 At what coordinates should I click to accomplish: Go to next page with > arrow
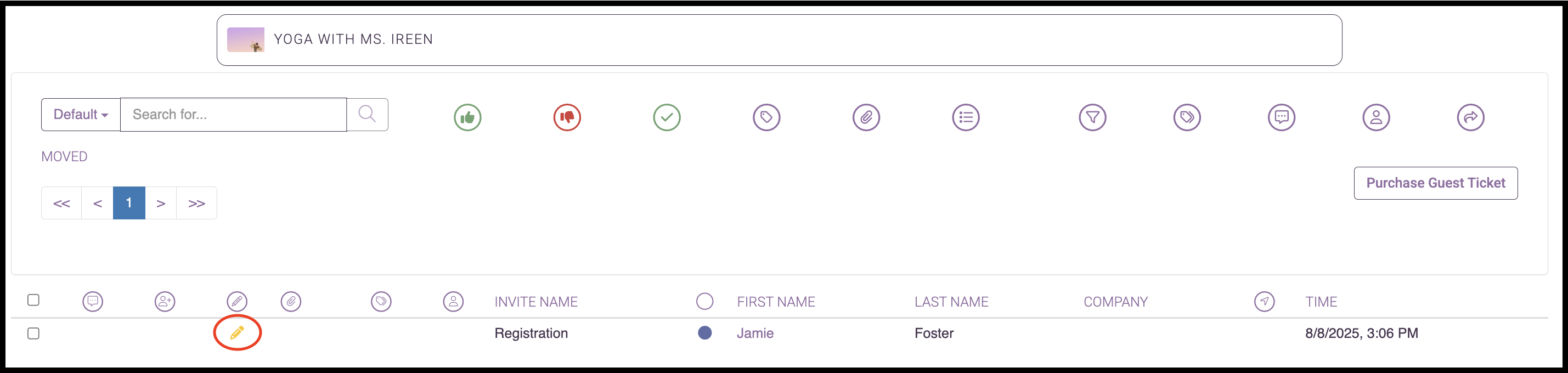[x=161, y=204]
